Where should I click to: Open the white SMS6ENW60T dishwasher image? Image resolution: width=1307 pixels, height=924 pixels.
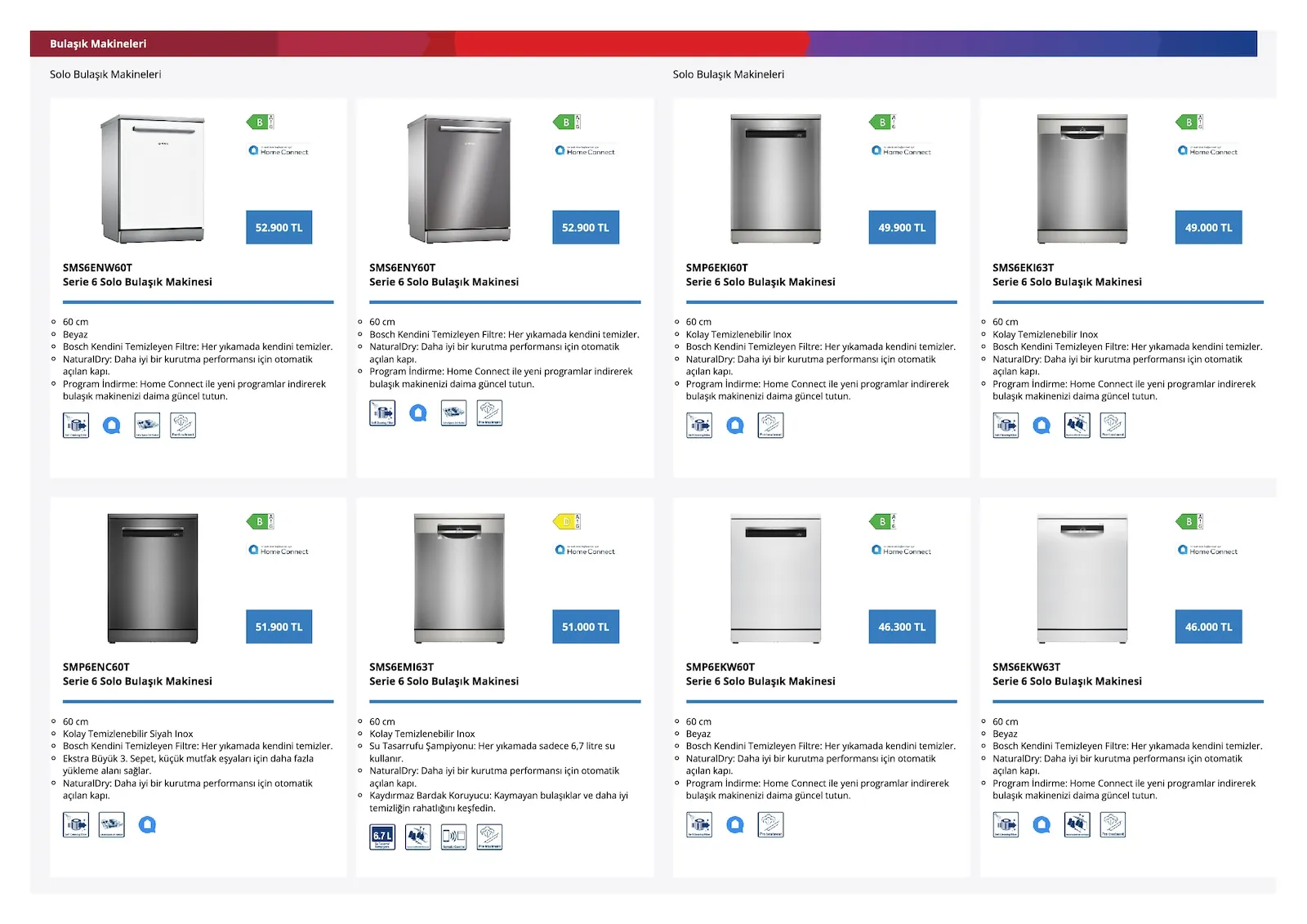[153, 179]
